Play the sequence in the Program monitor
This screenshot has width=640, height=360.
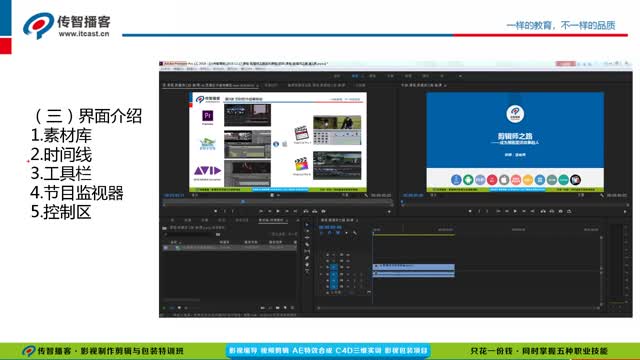pos(515,211)
